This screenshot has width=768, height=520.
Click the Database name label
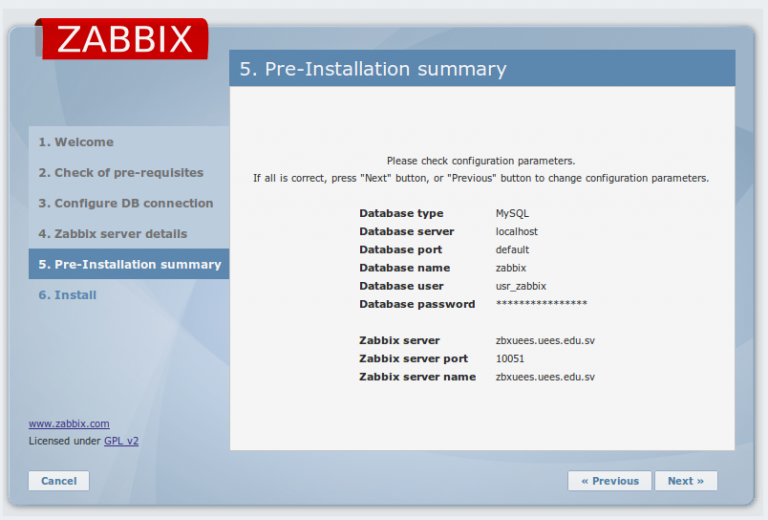point(405,268)
